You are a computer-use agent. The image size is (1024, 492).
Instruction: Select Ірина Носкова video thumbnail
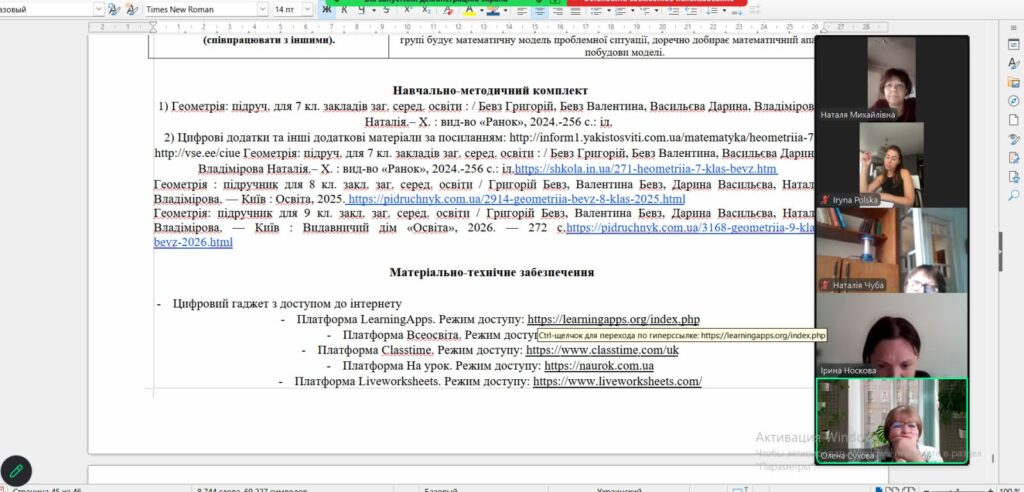[x=891, y=335]
